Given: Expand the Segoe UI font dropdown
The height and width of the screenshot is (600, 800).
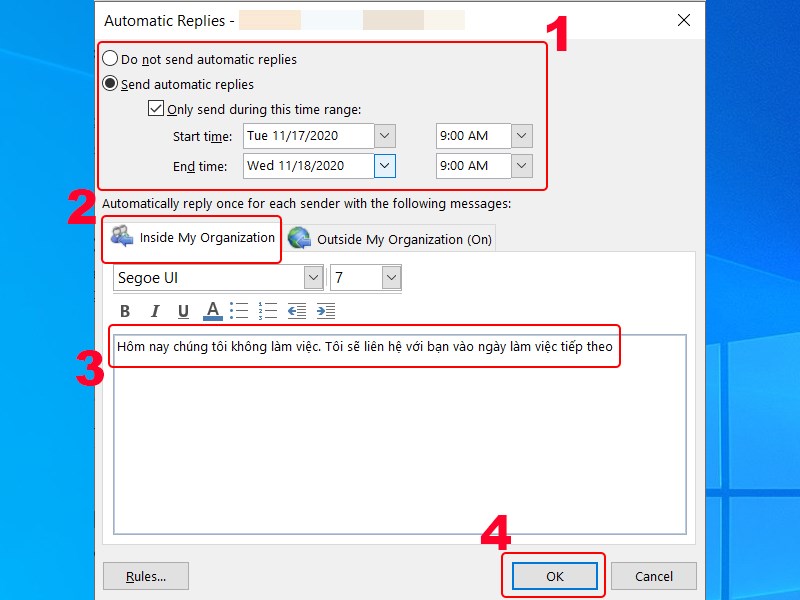Looking at the screenshot, I should coord(313,278).
